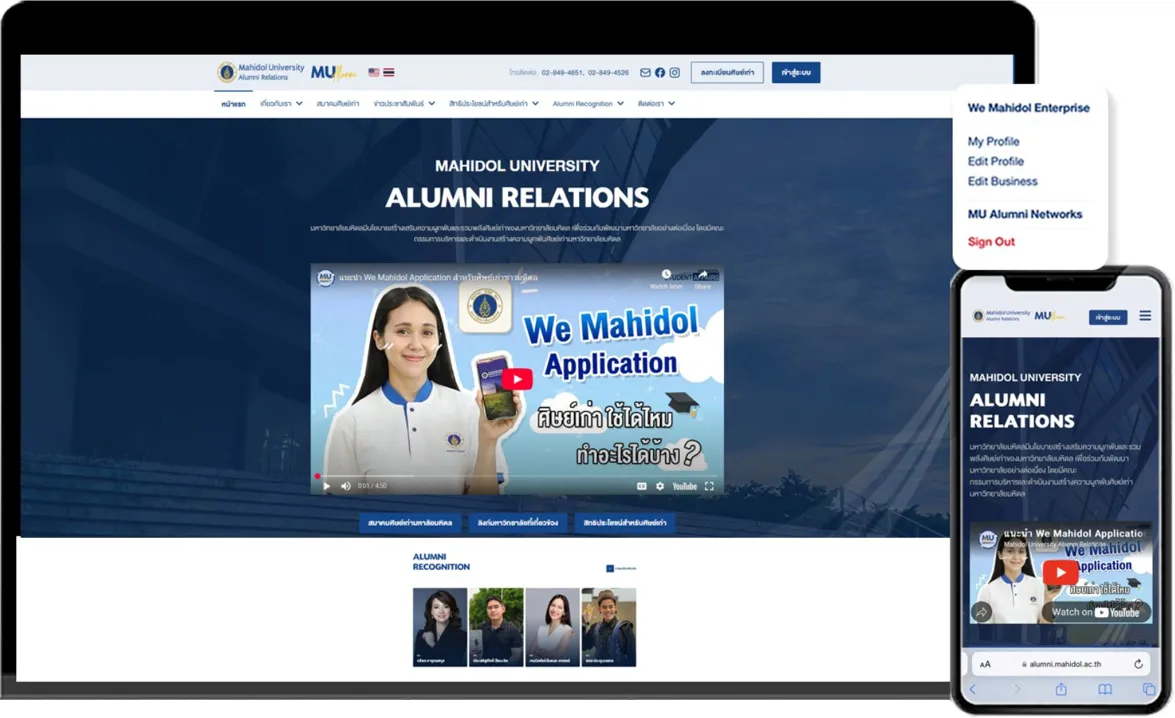1175x718 pixels.
Task: Expand the fifth navigation item benefits dropdown
Action: pos(494,103)
